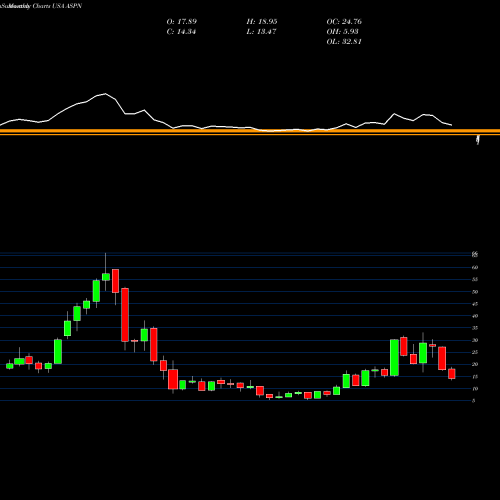
Task: Click the '55' price axis label
Action: tap(475, 279)
